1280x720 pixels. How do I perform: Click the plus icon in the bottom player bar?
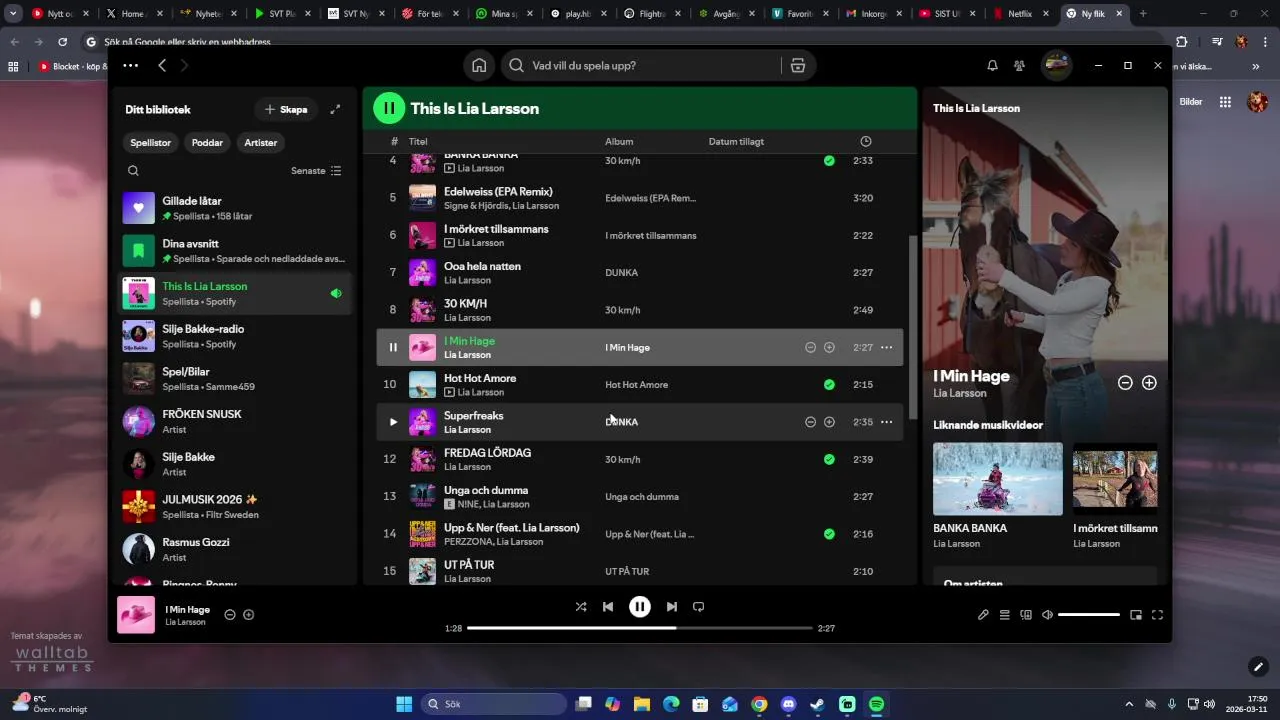[249, 615]
